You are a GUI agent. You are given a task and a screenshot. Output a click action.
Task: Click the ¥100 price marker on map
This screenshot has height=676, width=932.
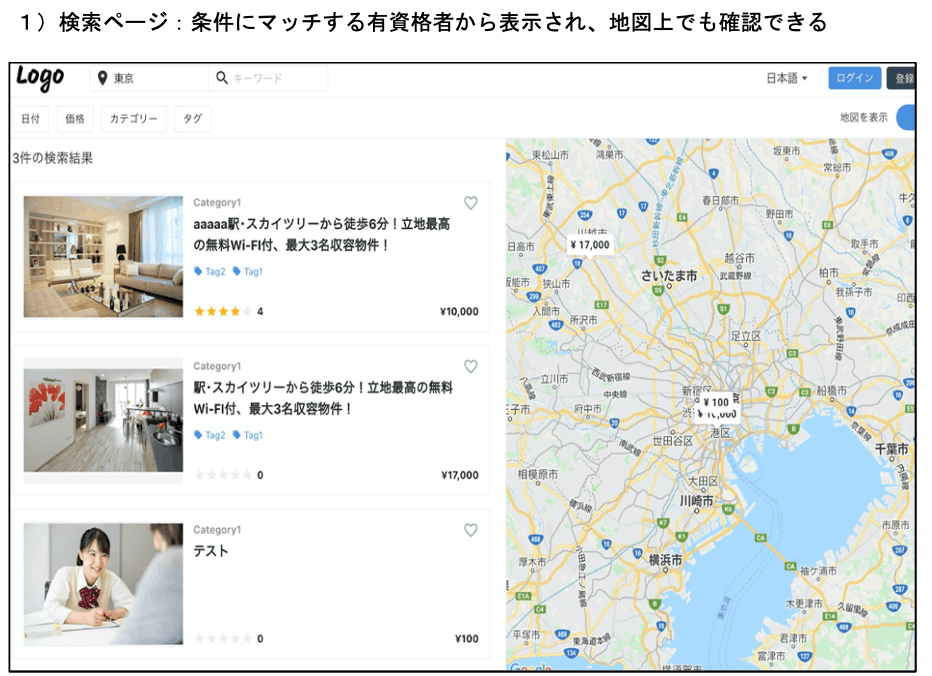point(715,402)
